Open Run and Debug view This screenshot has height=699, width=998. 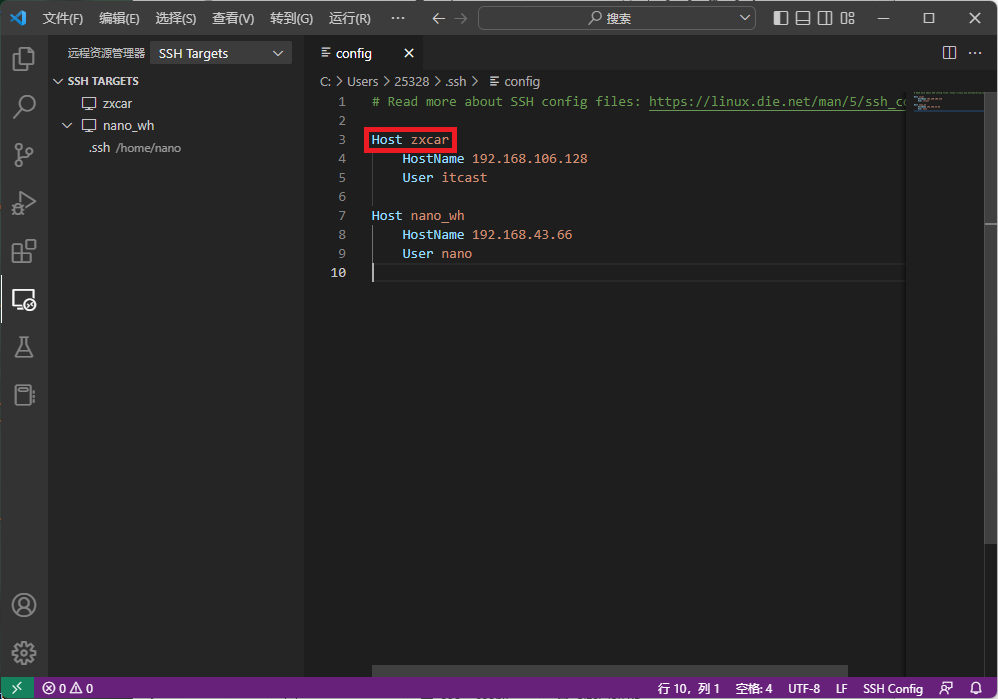(x=23, y=203)
